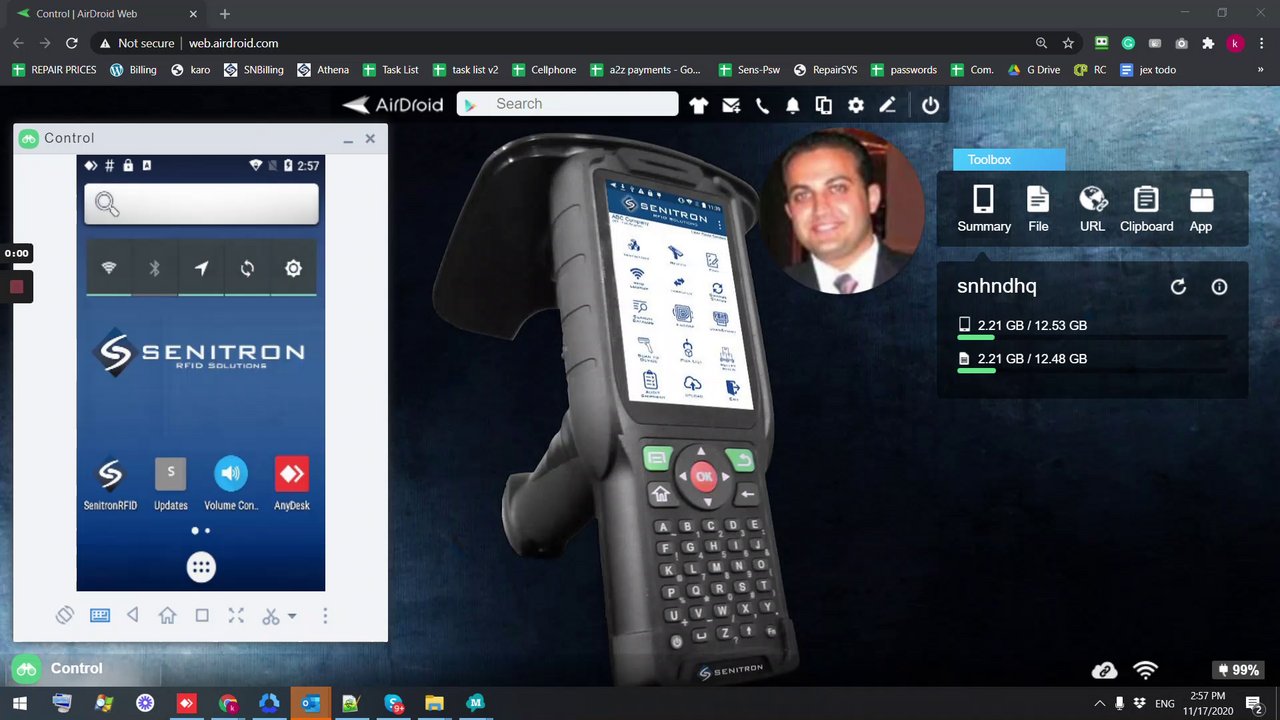
Task: Open AirDroid notifications bell icon
Action: pyautogui.click(x=793, y=105)
